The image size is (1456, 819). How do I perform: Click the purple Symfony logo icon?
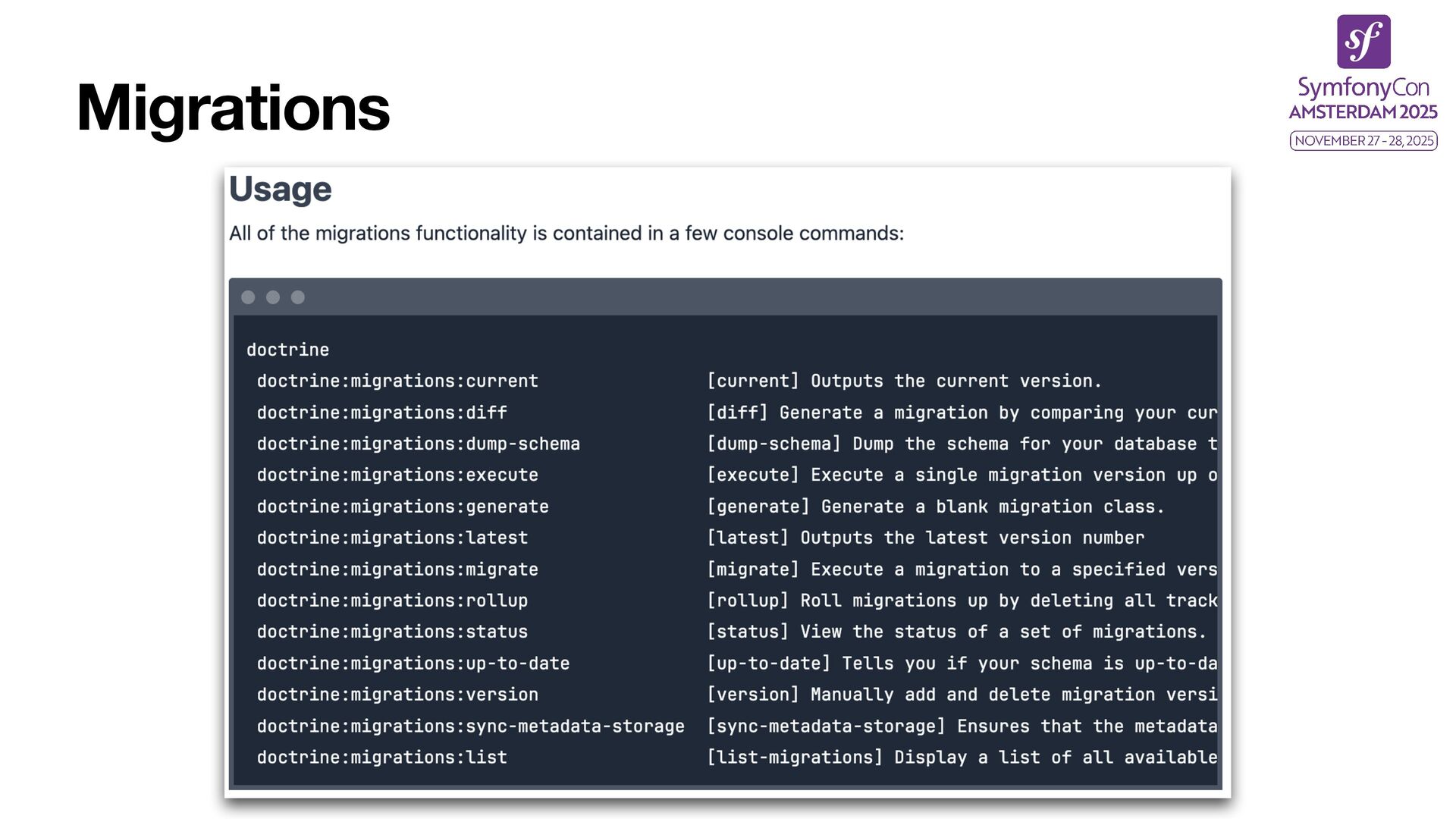[x=1363, y=42]
